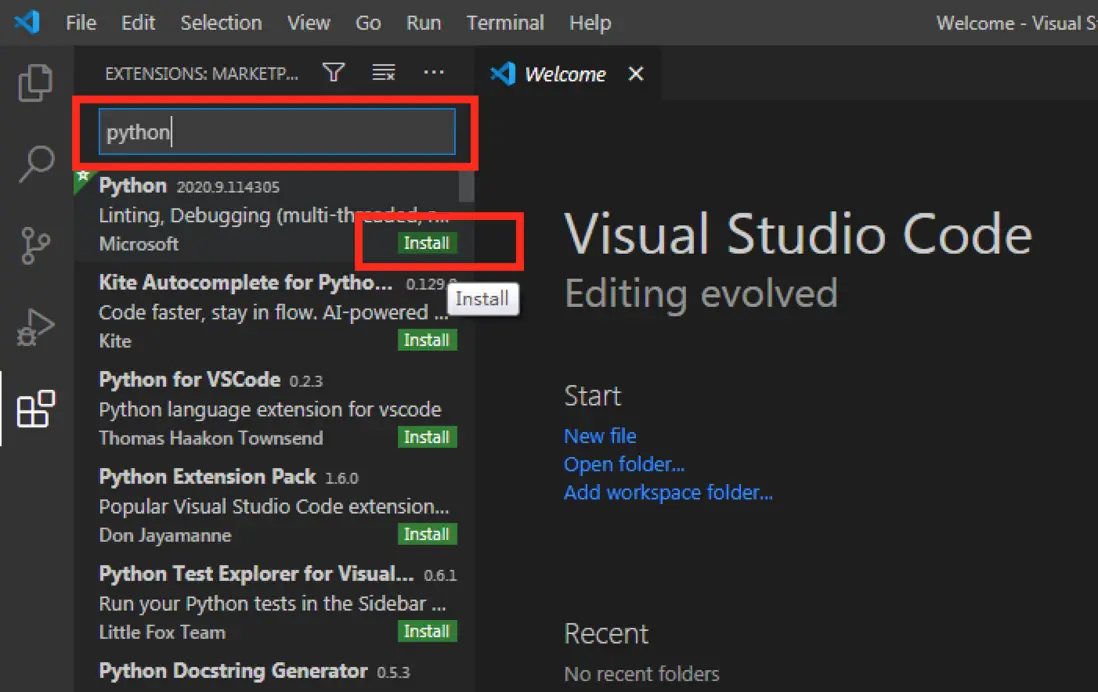1098x692 pixels.
Task: Open the extensions filter funnel dropdown
Action: point(333,72)
